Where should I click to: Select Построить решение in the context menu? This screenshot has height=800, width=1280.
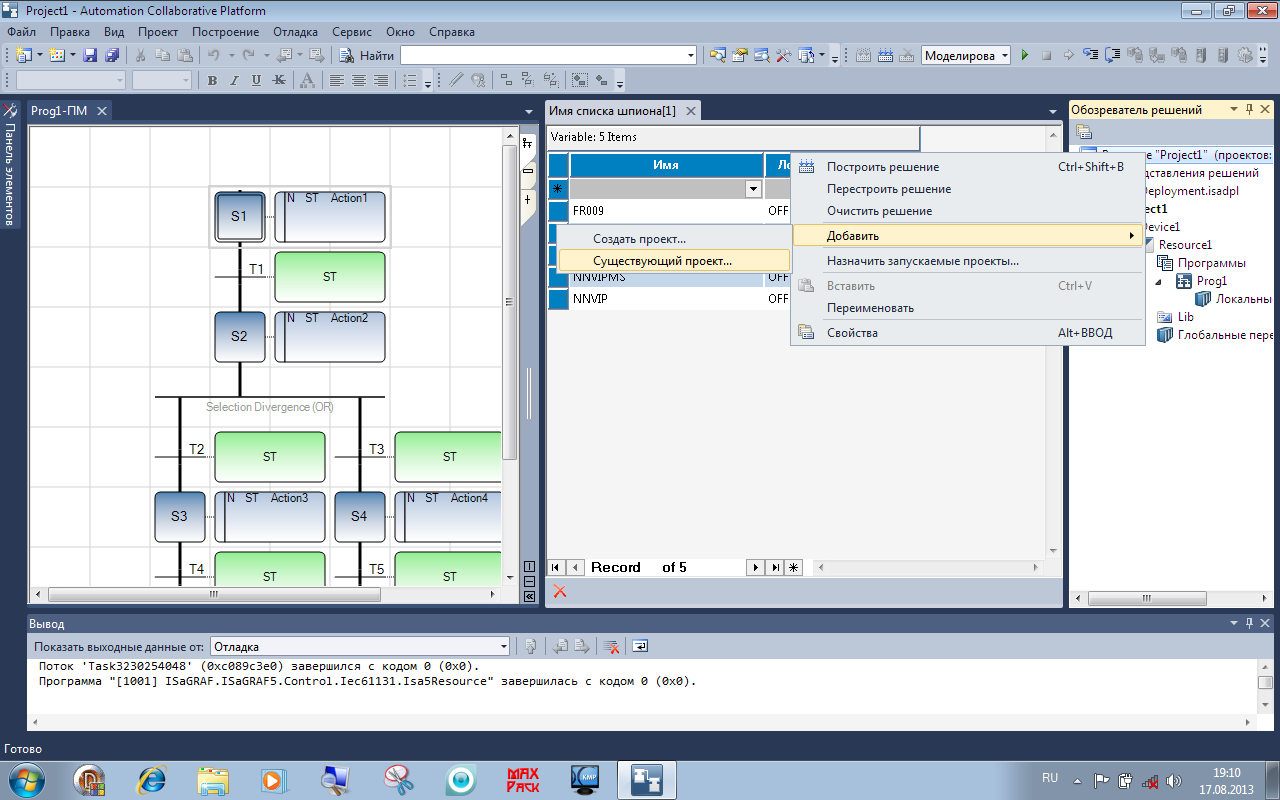pos(882,167)
